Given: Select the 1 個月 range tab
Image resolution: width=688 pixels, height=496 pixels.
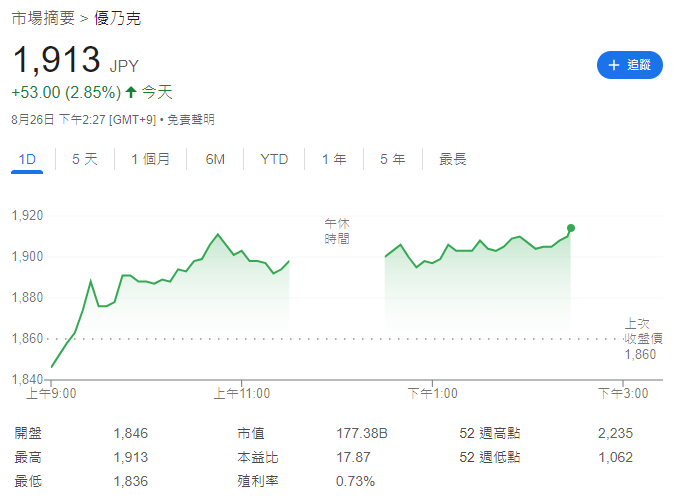Looking at the screenshot, I should pyautogui.click(x=150, y=159).
